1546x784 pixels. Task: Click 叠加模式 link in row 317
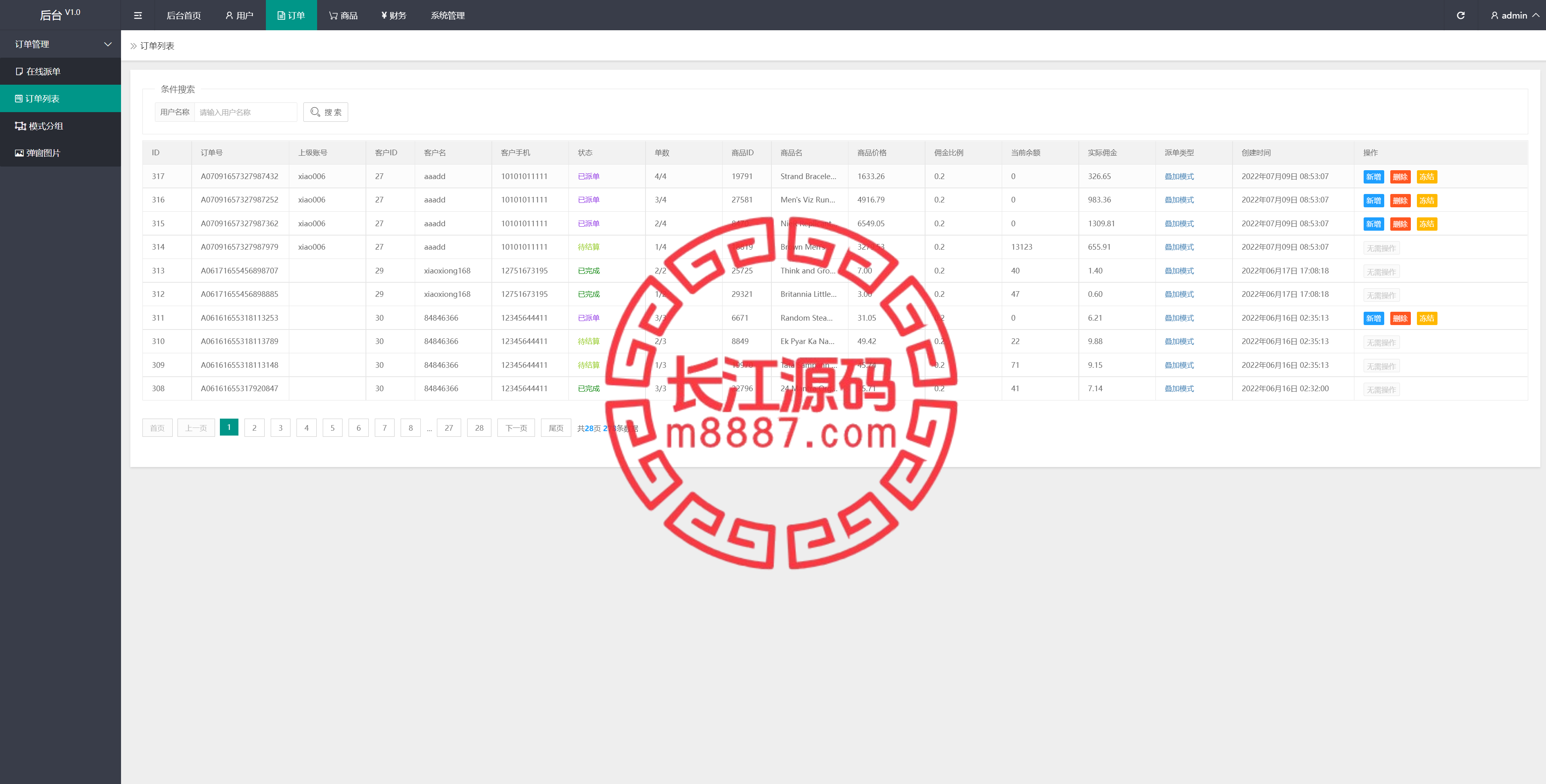(x=1179, y=176)
